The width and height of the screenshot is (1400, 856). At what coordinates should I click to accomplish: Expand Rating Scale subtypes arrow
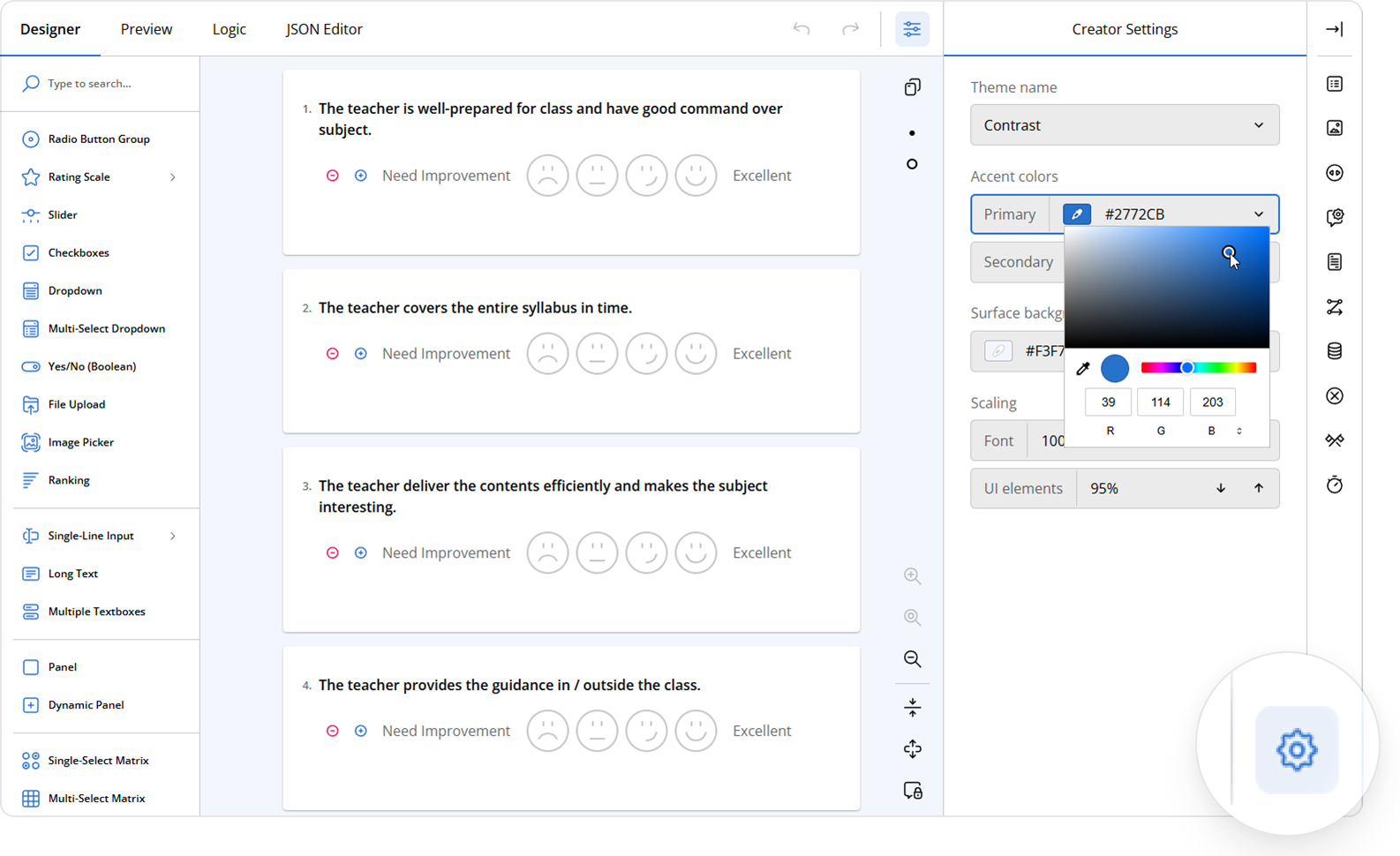(173, 177)
